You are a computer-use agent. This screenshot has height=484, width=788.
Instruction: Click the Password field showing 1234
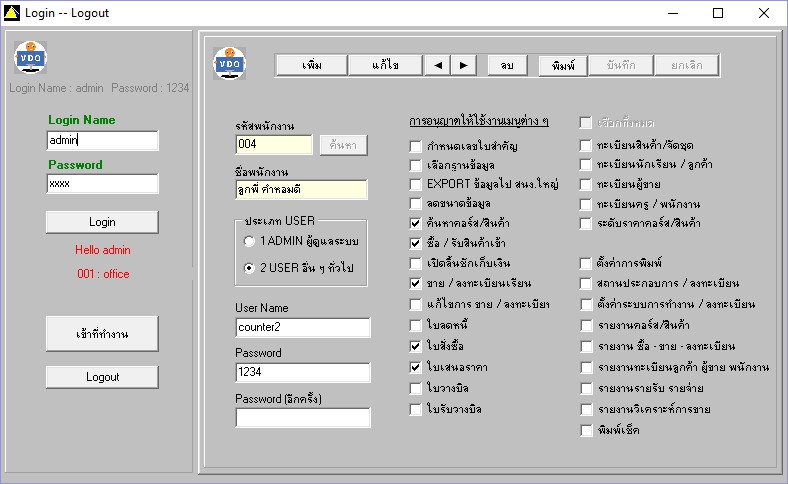click(303, 372)
